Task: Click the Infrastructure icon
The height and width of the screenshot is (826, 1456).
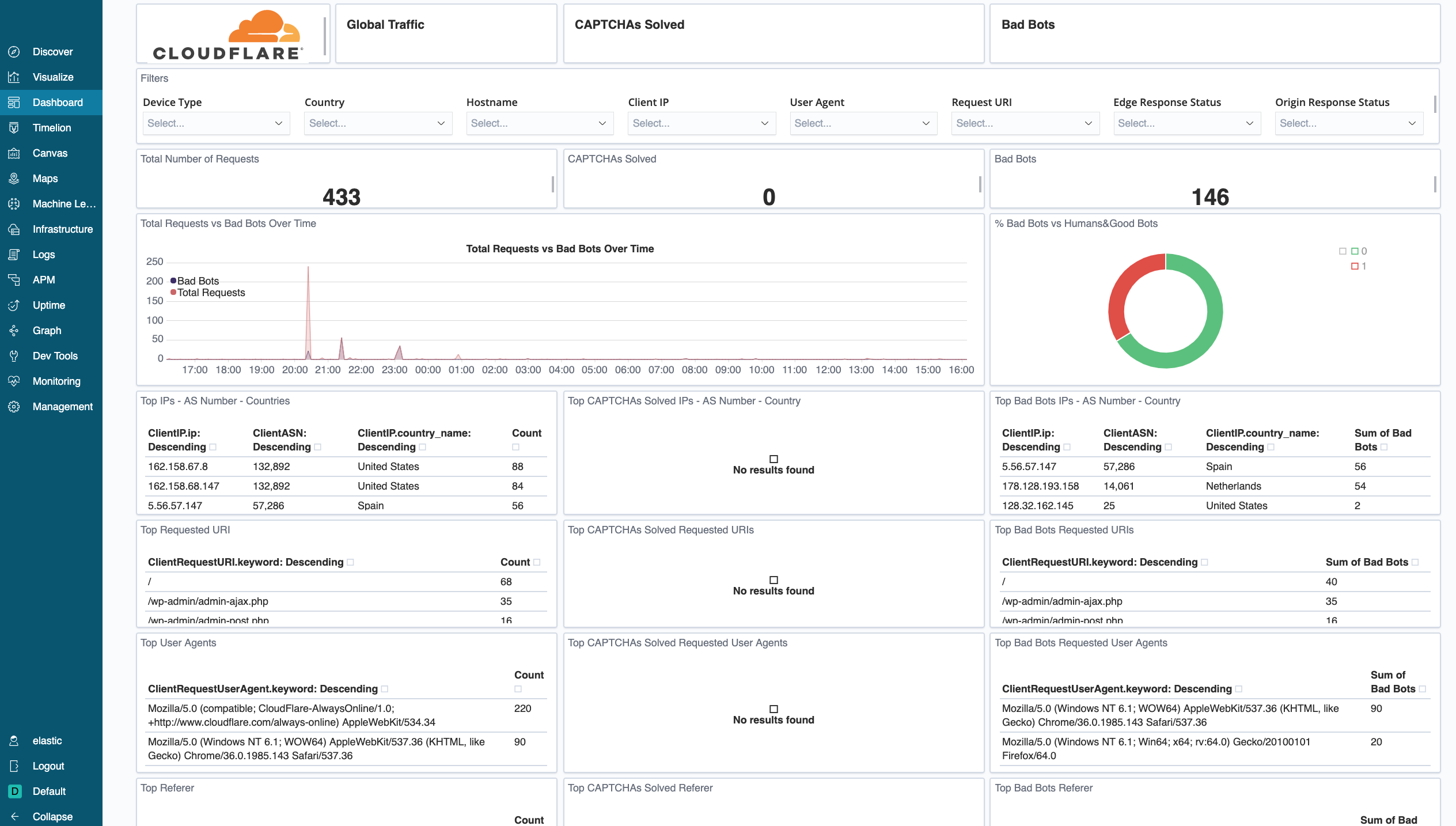Action: coord(14,228)
